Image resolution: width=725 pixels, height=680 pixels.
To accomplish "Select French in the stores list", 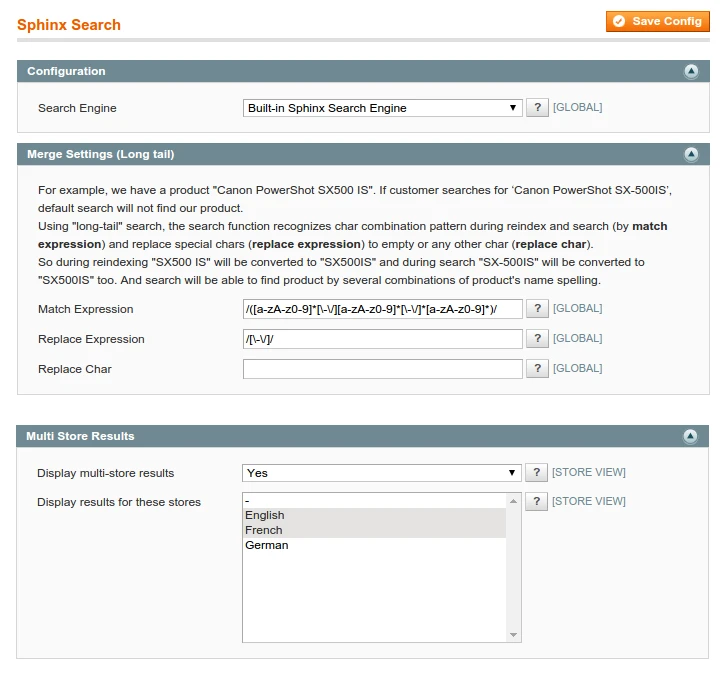I will coord(374,531).
